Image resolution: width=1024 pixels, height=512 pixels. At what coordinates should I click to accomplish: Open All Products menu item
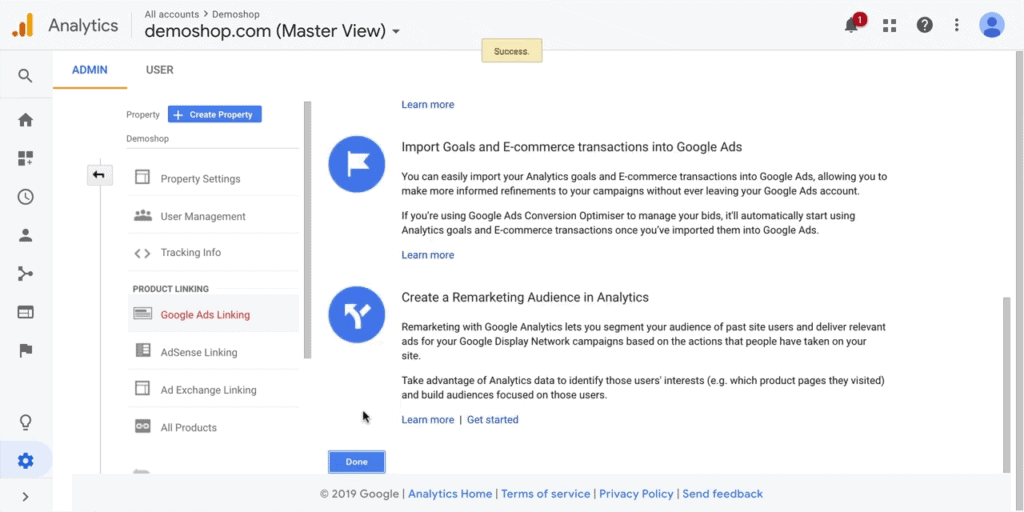tap(214, 428)
